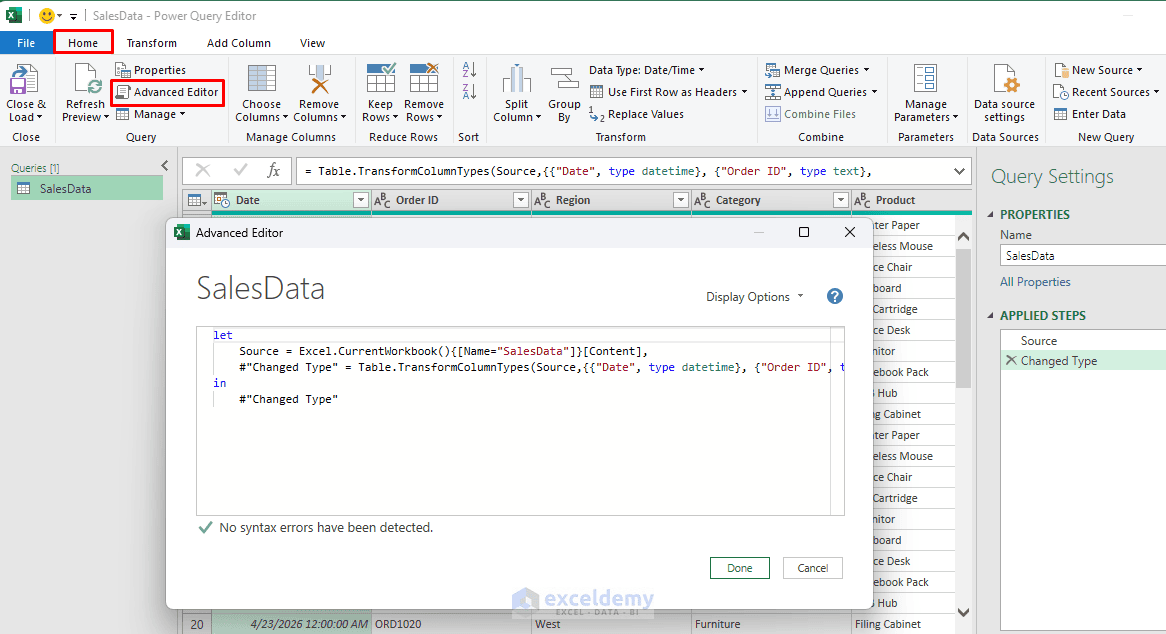Click the ORD1020 cell in row 20
1166x634 pixels.
tap(451, 624)
